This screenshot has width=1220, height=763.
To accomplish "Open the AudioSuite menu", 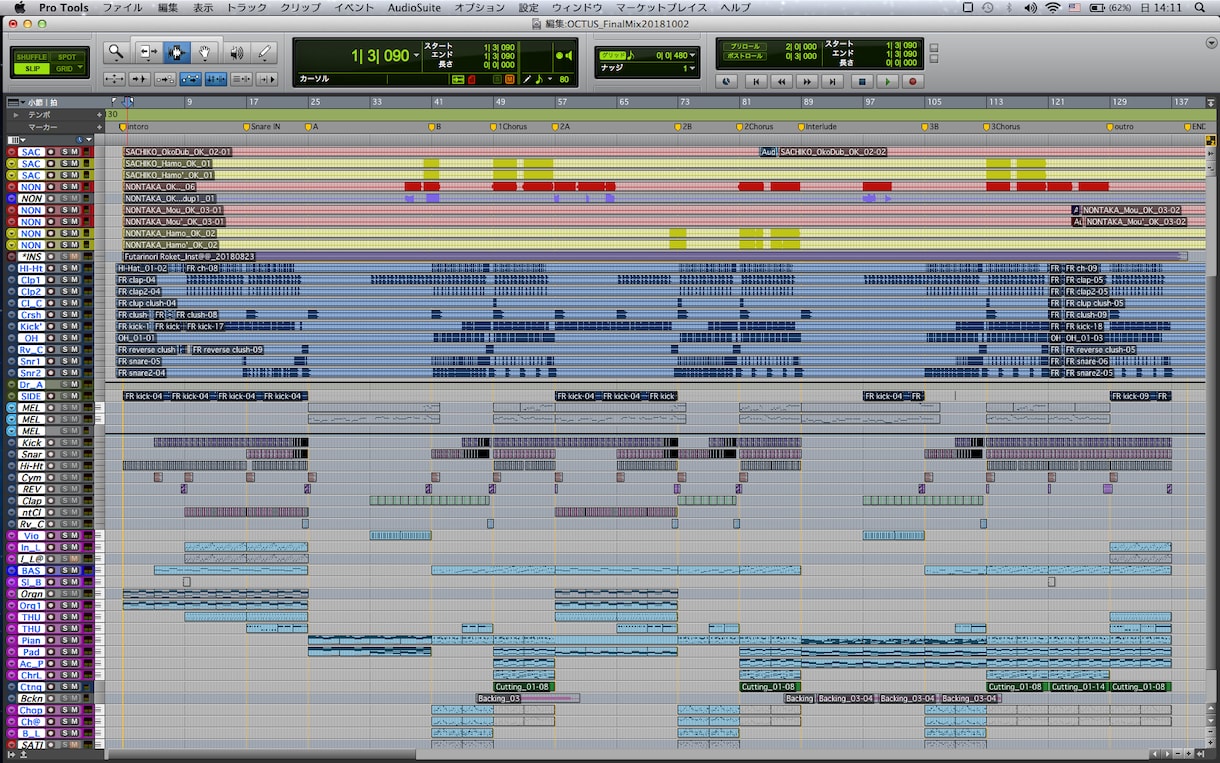I will coord(414,8).
